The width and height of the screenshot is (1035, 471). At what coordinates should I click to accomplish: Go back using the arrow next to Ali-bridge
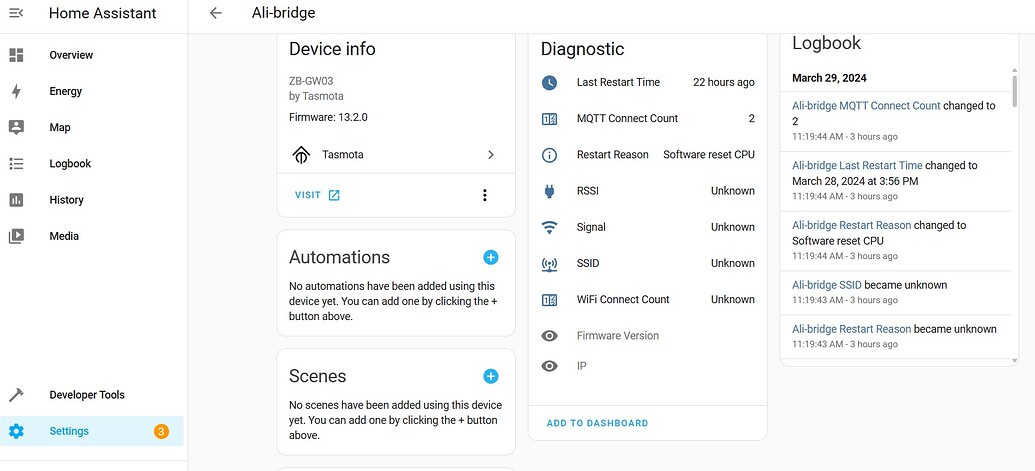click(215, 13)
